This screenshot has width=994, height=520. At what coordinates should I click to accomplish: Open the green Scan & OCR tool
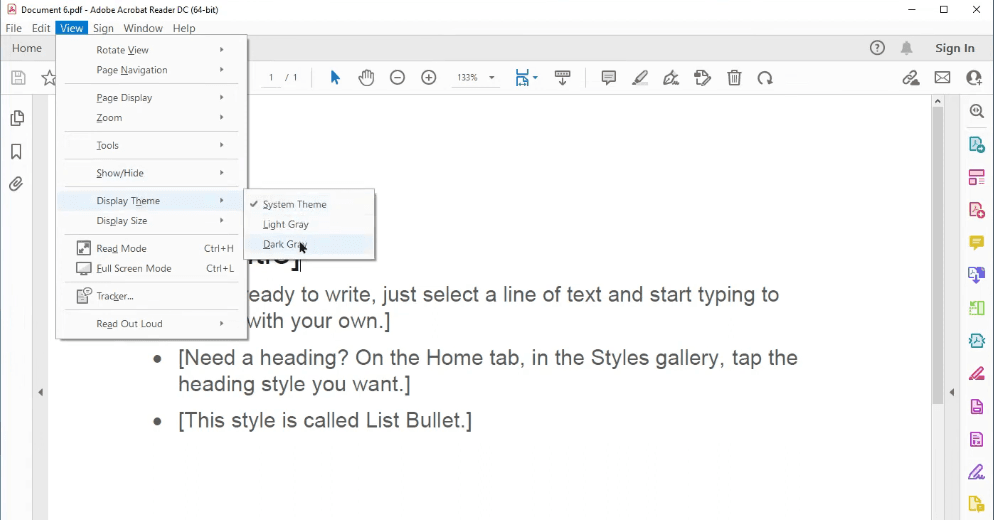point(977,308)
